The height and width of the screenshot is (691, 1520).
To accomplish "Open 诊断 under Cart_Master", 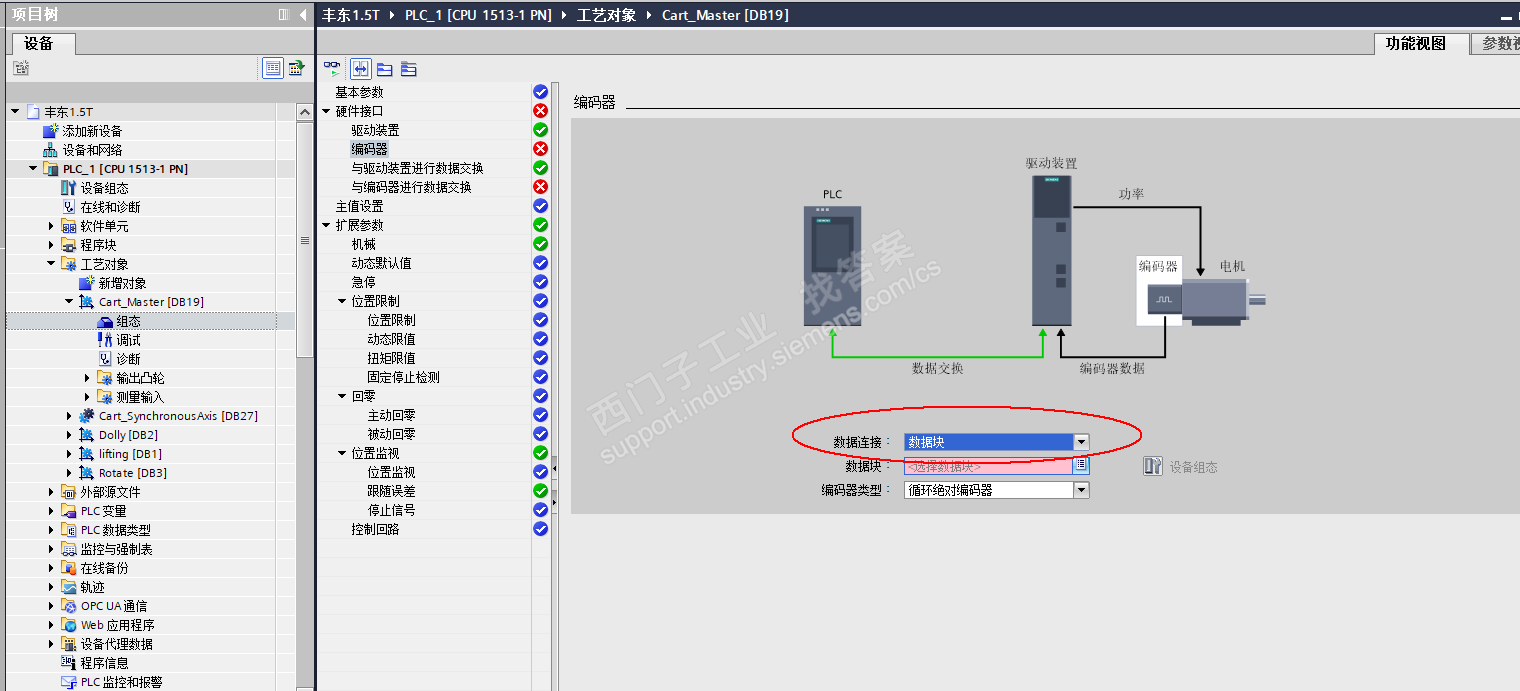I will (128, 359).
